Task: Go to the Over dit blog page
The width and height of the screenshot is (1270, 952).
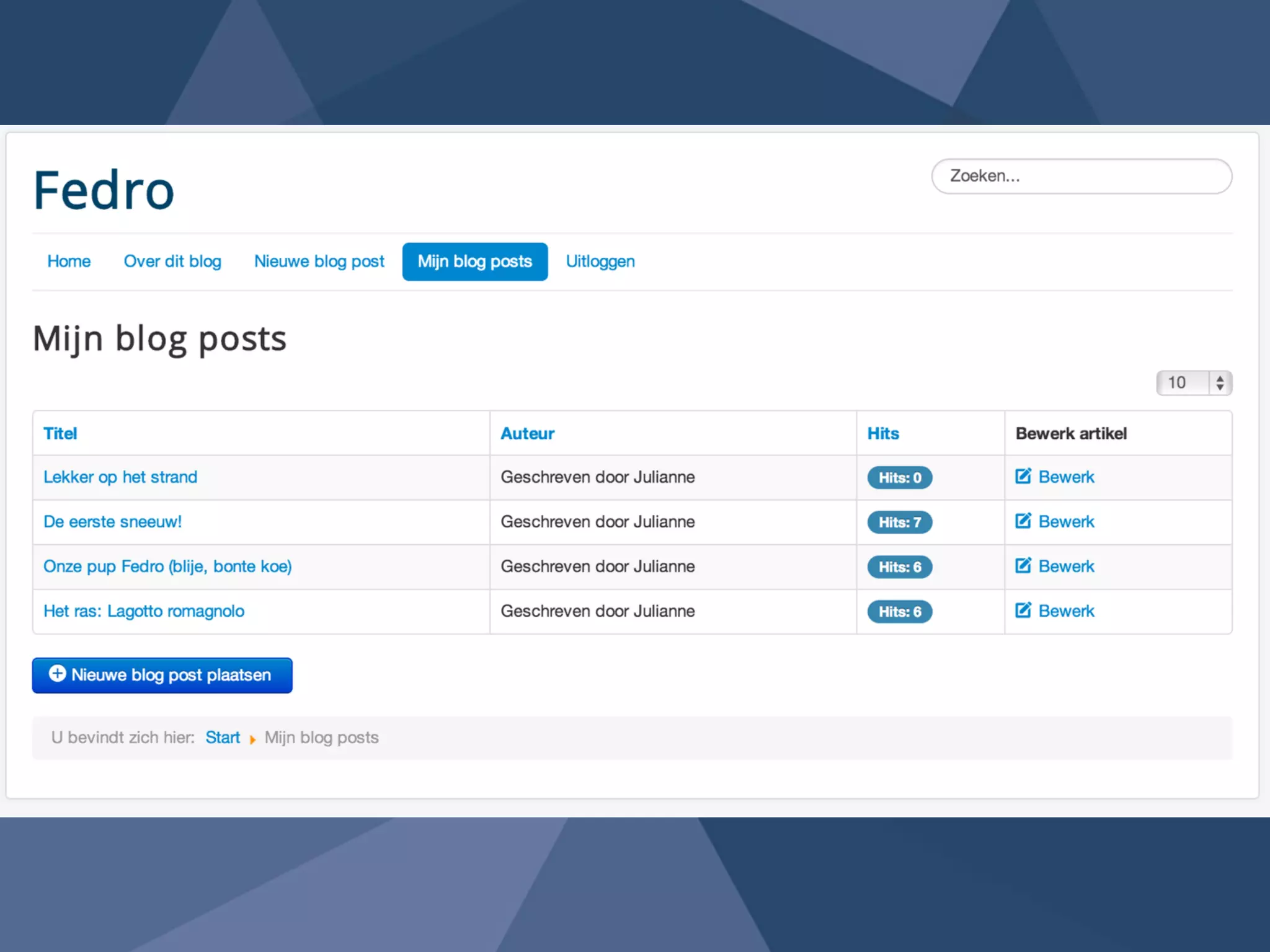Action: pos(172,261)
